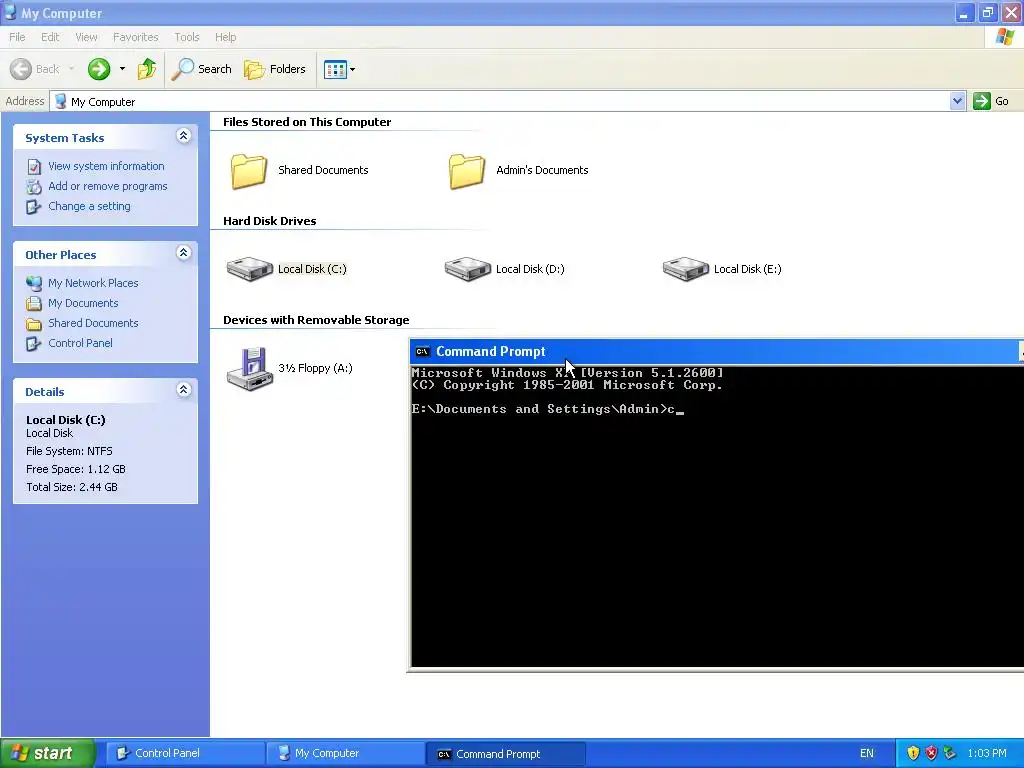Select the Shared Documents folder icon
The image size is (1024, 768).
click(x=249, y=170)
